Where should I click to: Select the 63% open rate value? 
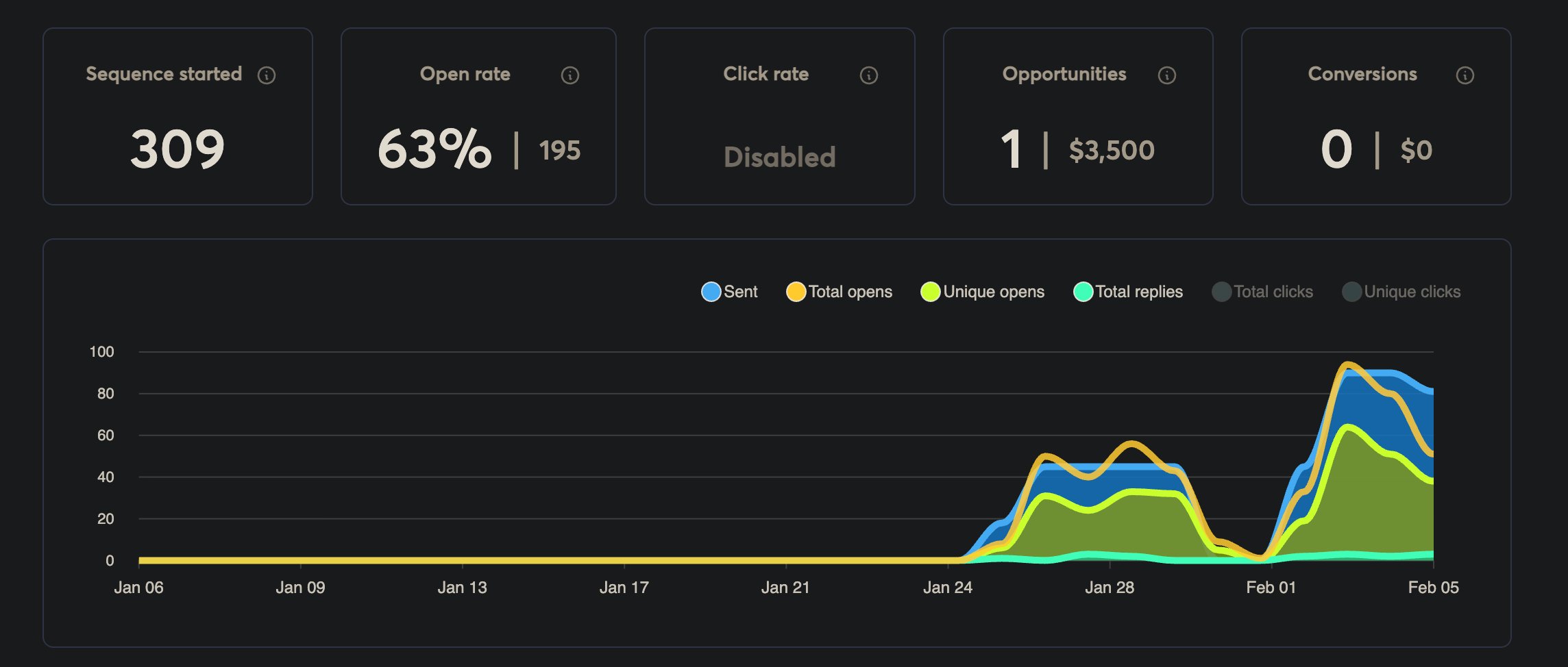pos(434,149)
